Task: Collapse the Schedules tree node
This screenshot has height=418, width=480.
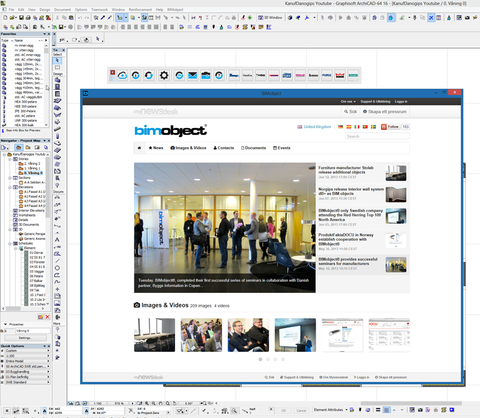Action: tap(10, 243)
